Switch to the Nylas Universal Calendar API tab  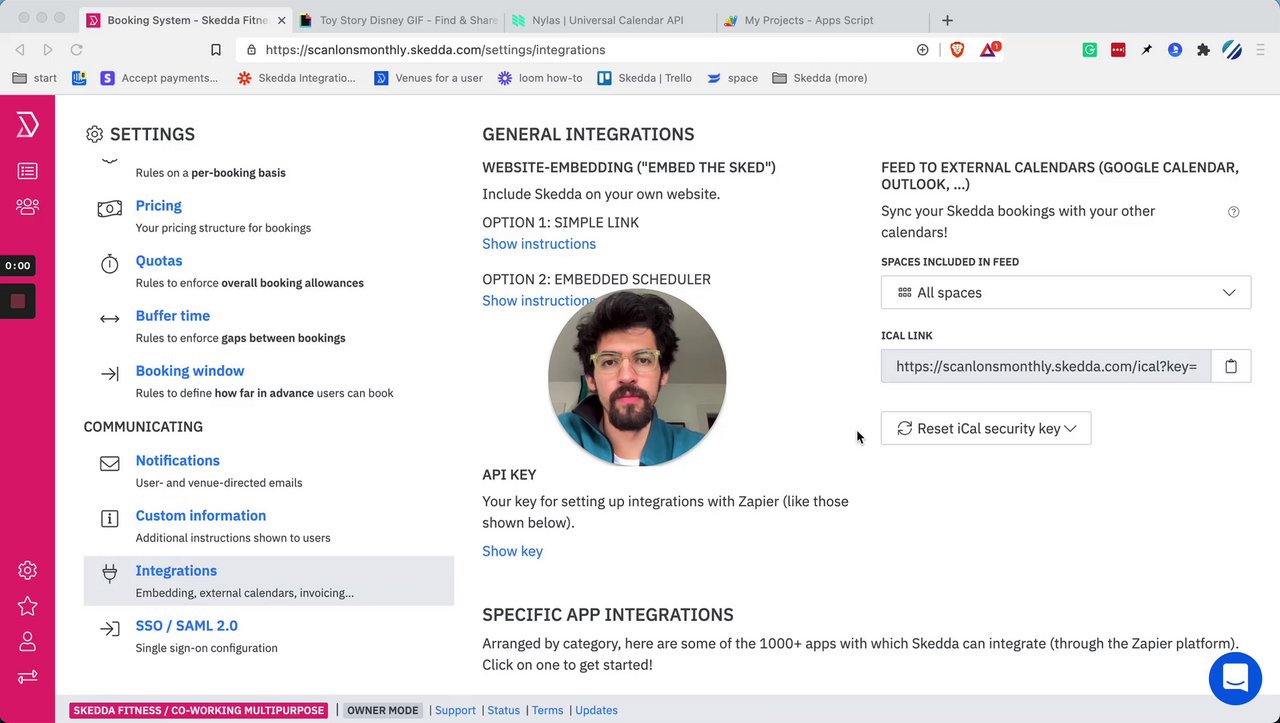(608, 20)
